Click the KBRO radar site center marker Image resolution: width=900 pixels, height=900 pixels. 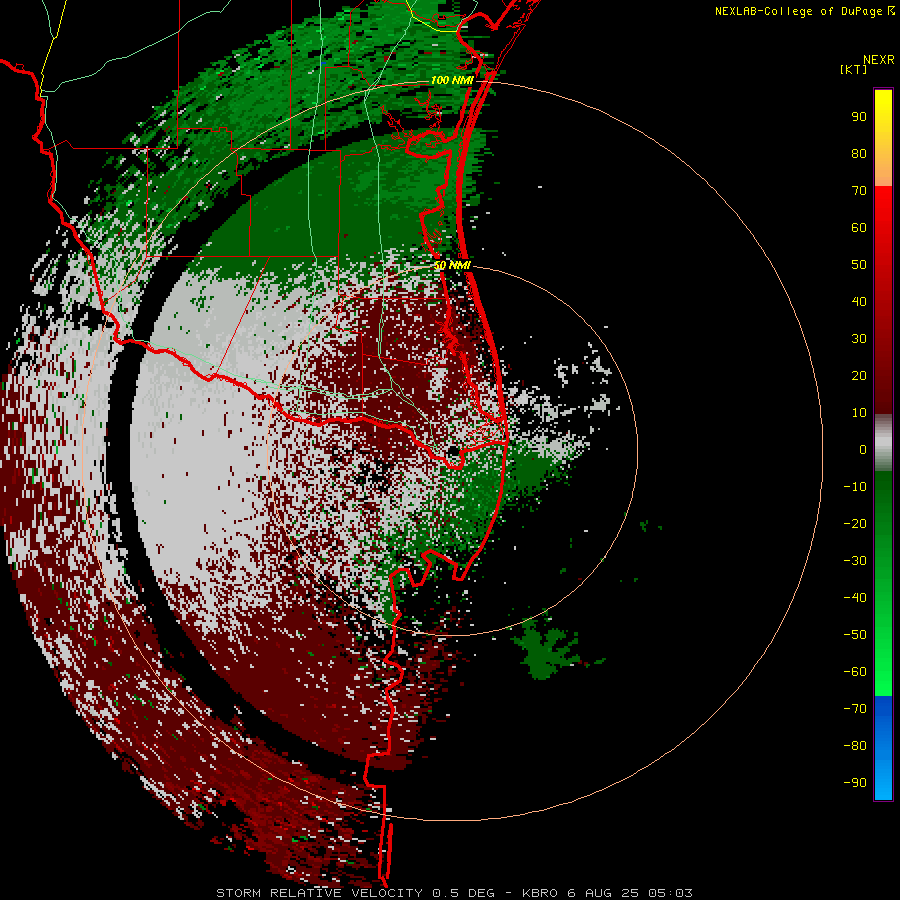[x=453, y=451]
